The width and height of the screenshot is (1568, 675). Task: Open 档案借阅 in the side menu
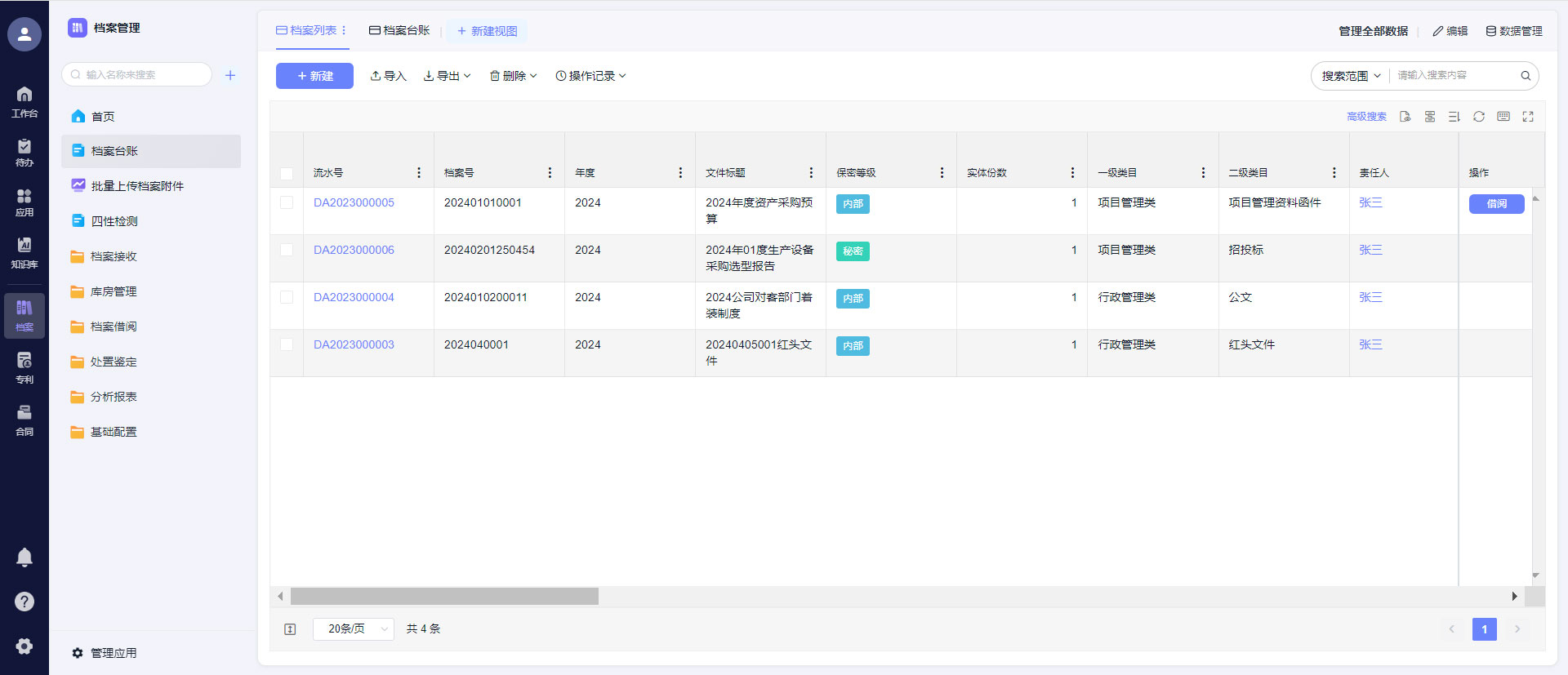click(114, 326)
